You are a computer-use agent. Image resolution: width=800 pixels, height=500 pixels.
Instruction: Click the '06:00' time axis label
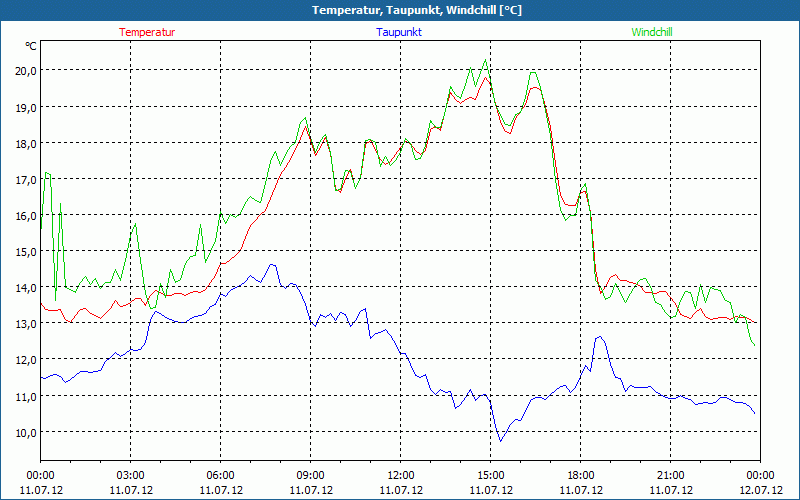click(x=220, y=476)
